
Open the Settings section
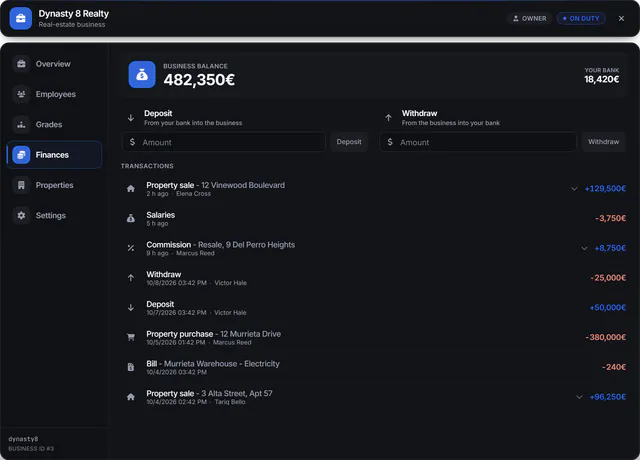tap(54, 215)
